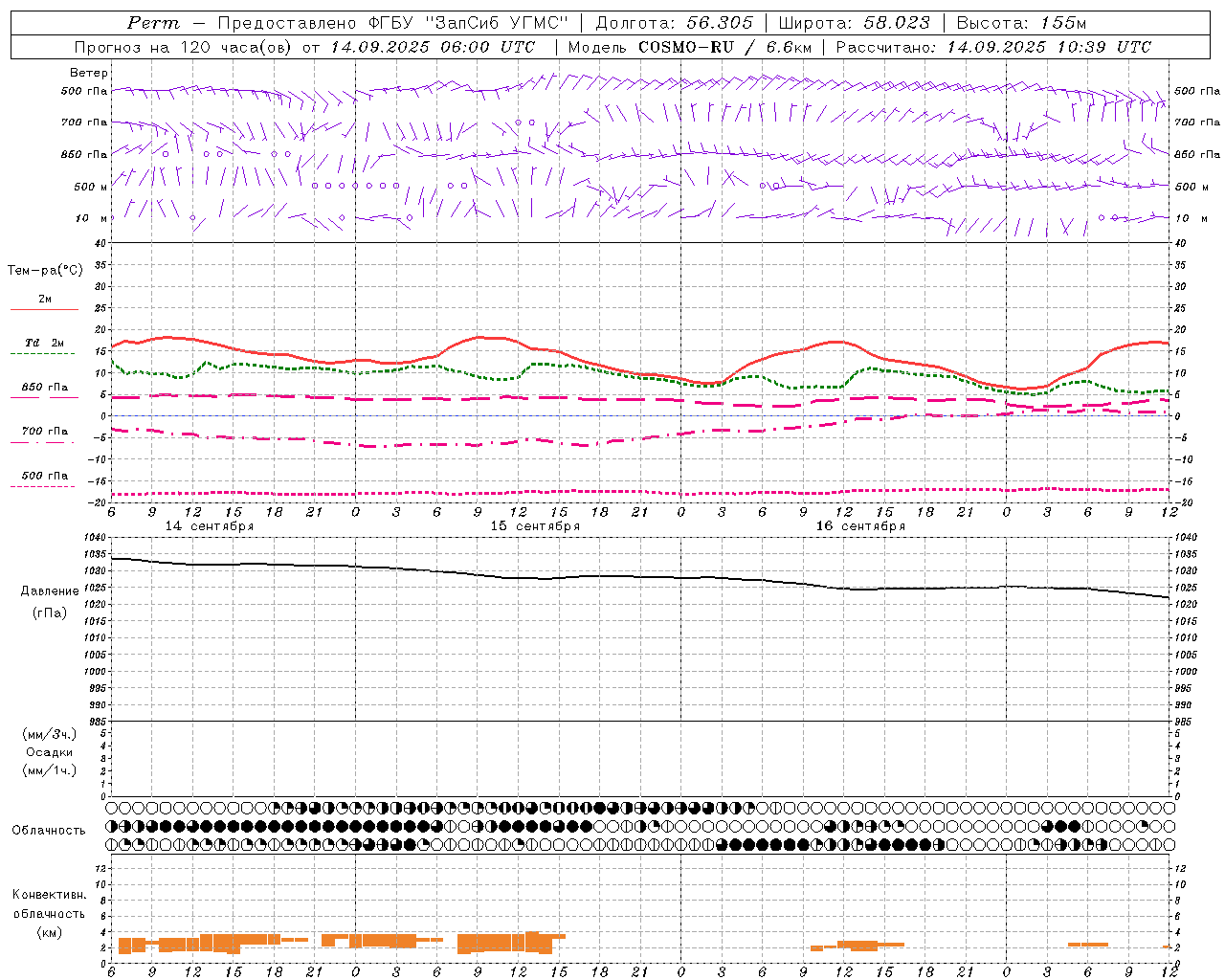
Task: Select the '16 сентября' date label
Action: [x=860, y=526]
